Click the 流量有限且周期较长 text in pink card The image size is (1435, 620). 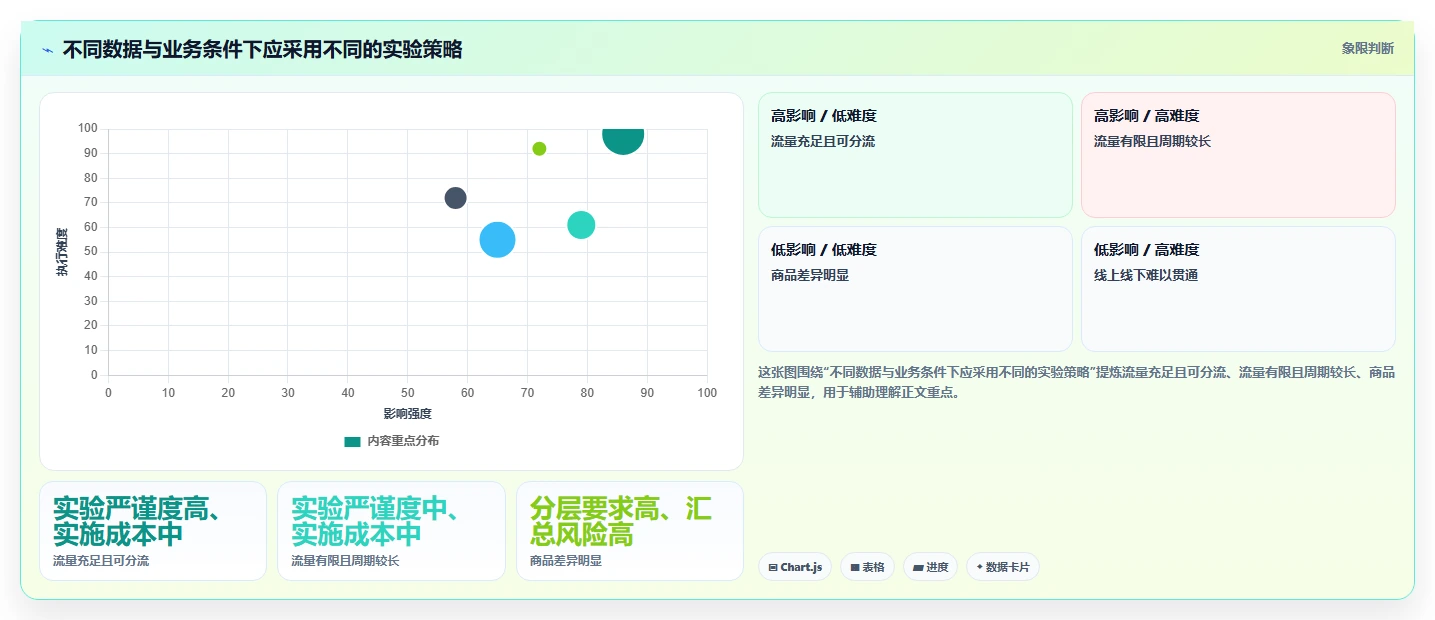point(1152,141)
